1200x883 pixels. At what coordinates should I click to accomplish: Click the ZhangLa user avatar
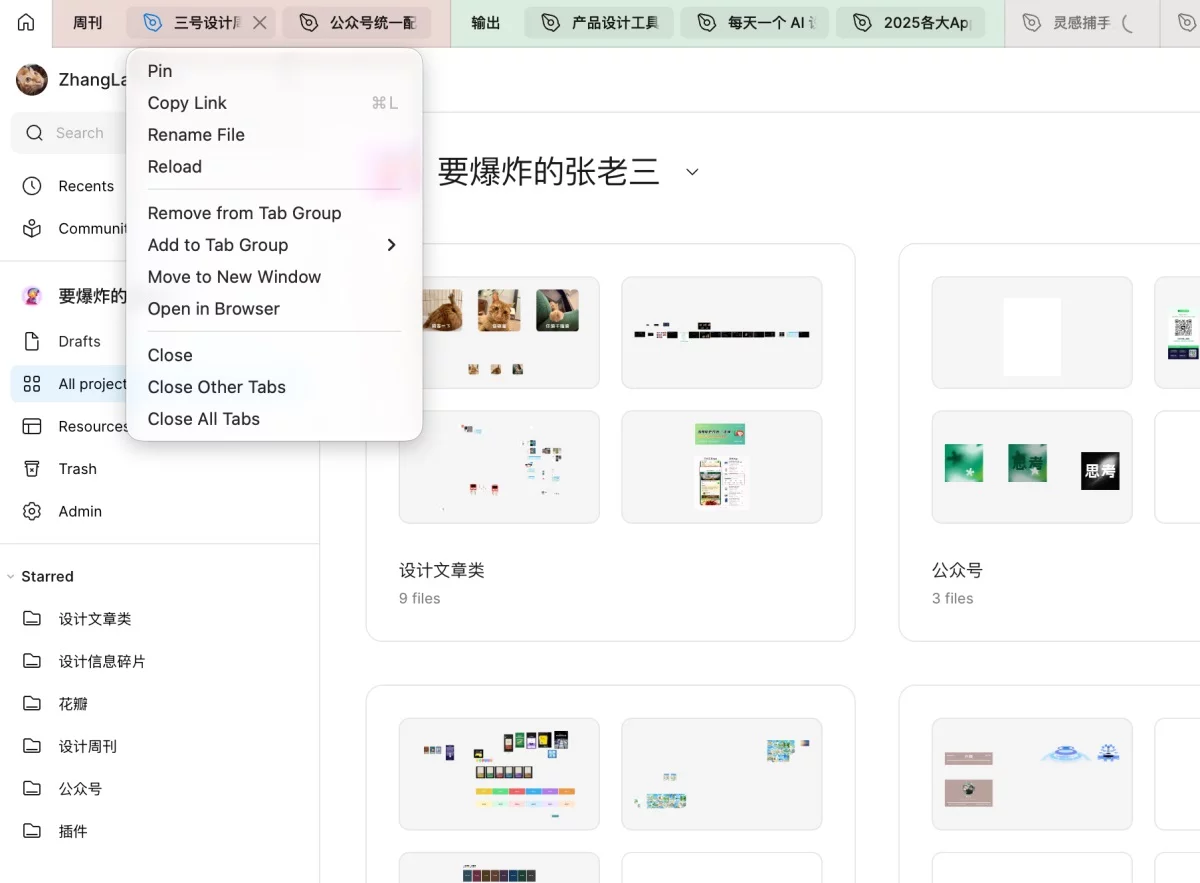point(32,80)
